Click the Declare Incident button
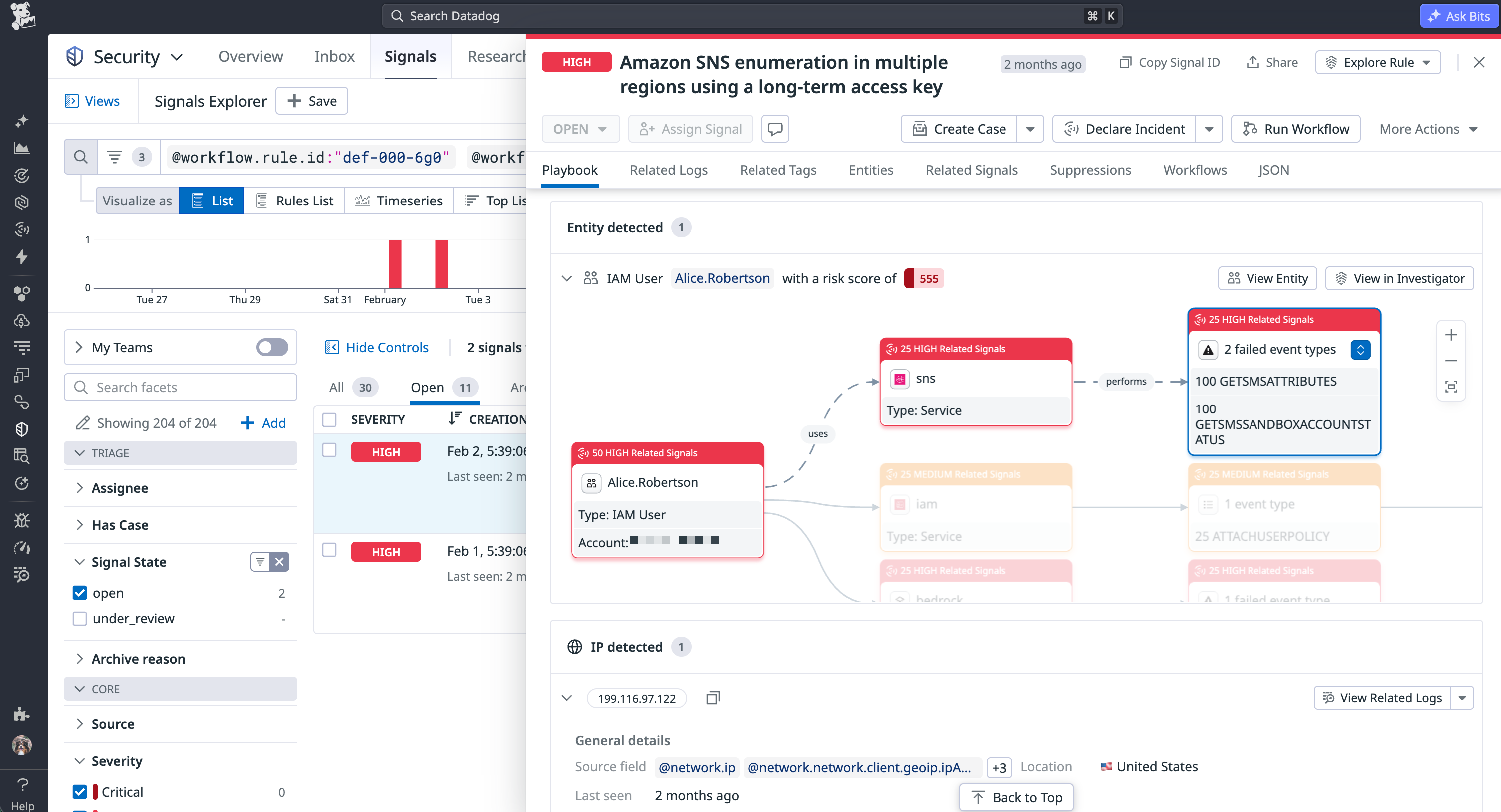Viewport: 1501px width, 812px height. pos(1135,128)
